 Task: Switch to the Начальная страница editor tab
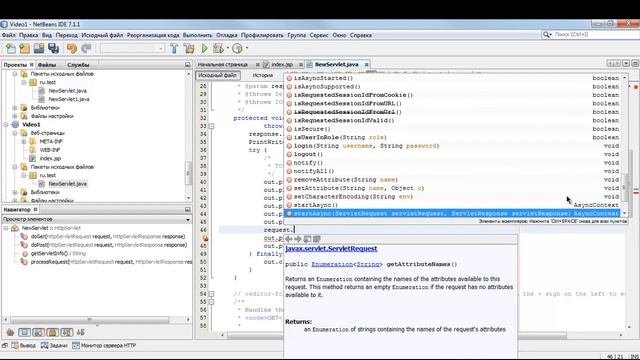[x=223, y=64]
